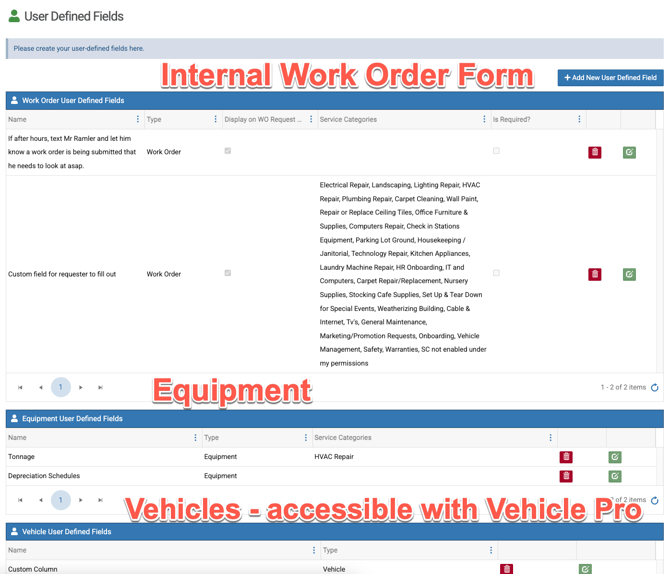Go to next page in Work Order pager
The height and width of the screenshot is (574, 670).
[81, 387]
